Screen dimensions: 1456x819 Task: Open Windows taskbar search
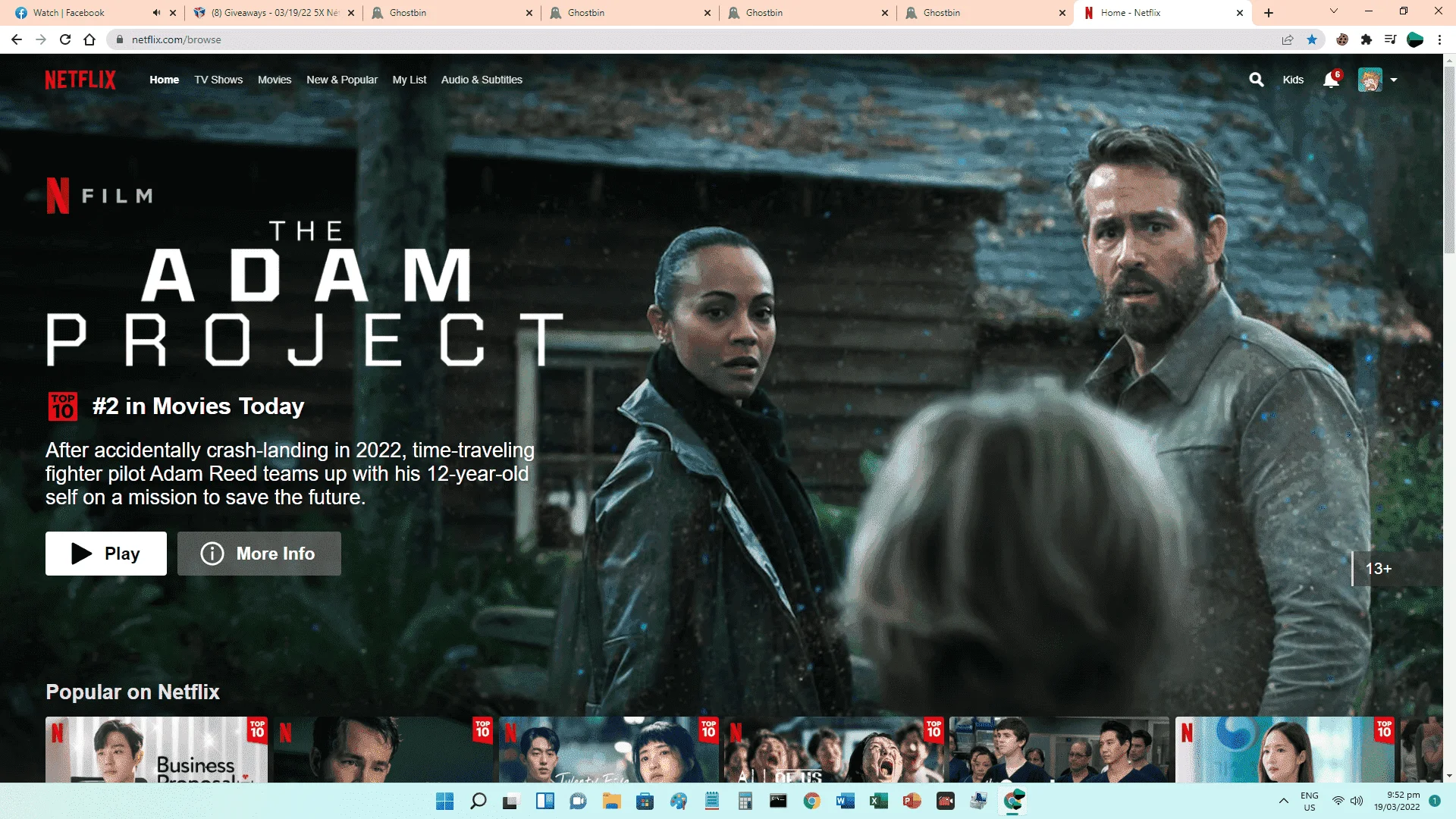click(479, 801)
